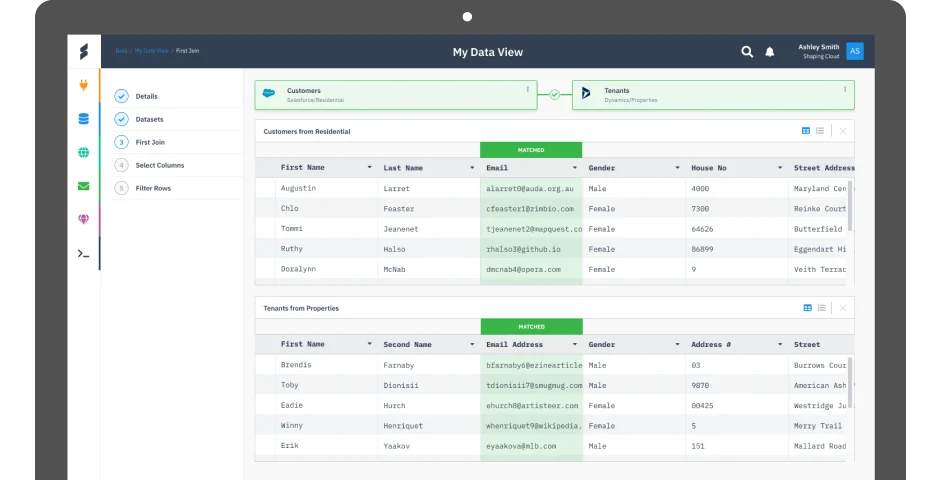Screen dimensions: 940x480
Task: Click the Jeanenet last name cell
Action: pyautogui.click(x=401, y=229)
